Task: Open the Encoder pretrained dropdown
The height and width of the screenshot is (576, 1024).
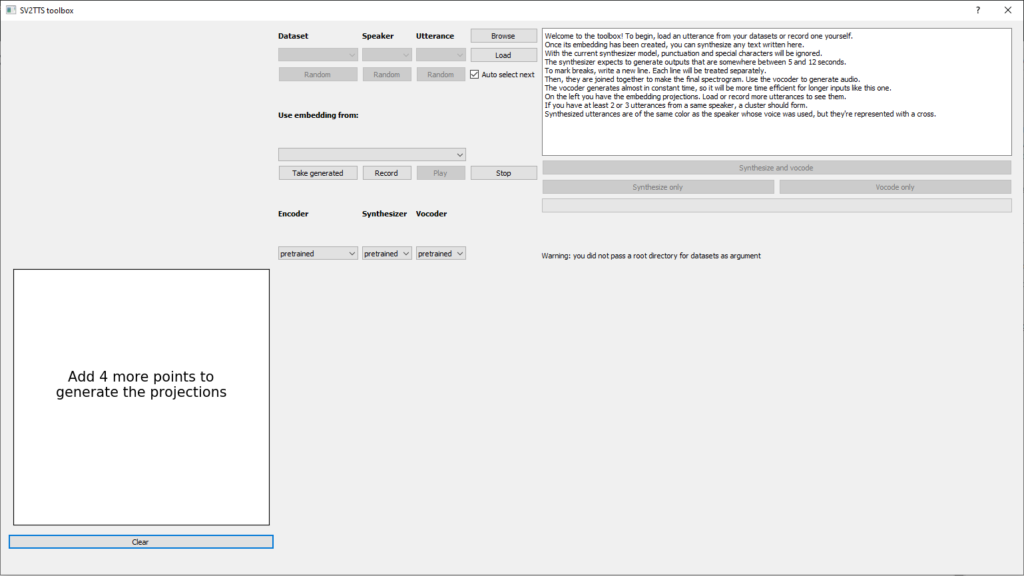Action: (x=318, y=253)
